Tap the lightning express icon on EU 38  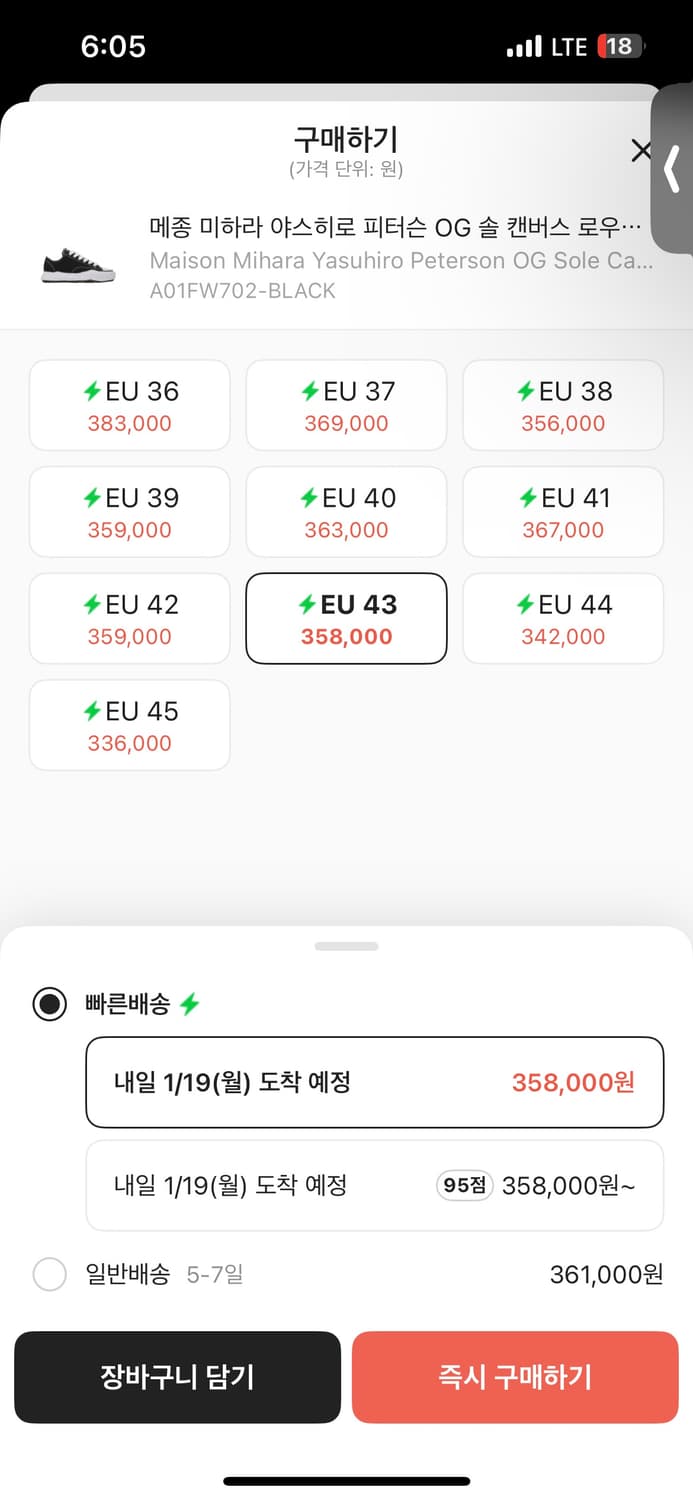click(x=524, y=391)
